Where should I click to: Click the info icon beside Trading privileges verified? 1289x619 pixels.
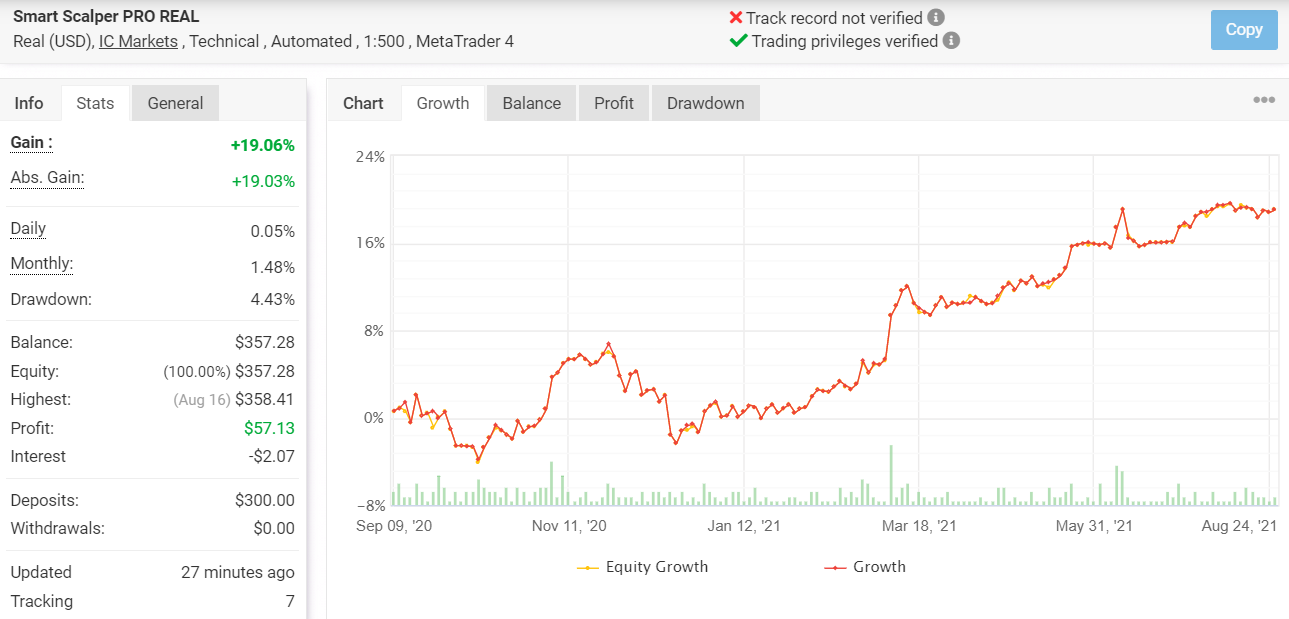pyautogui.click(x=952, y=41)
